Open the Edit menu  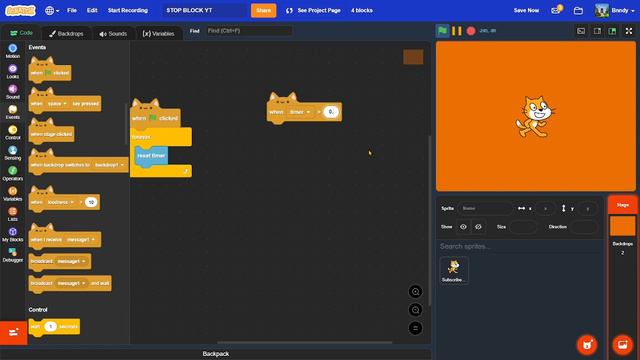pyautogui.click(x=92, y=10)
